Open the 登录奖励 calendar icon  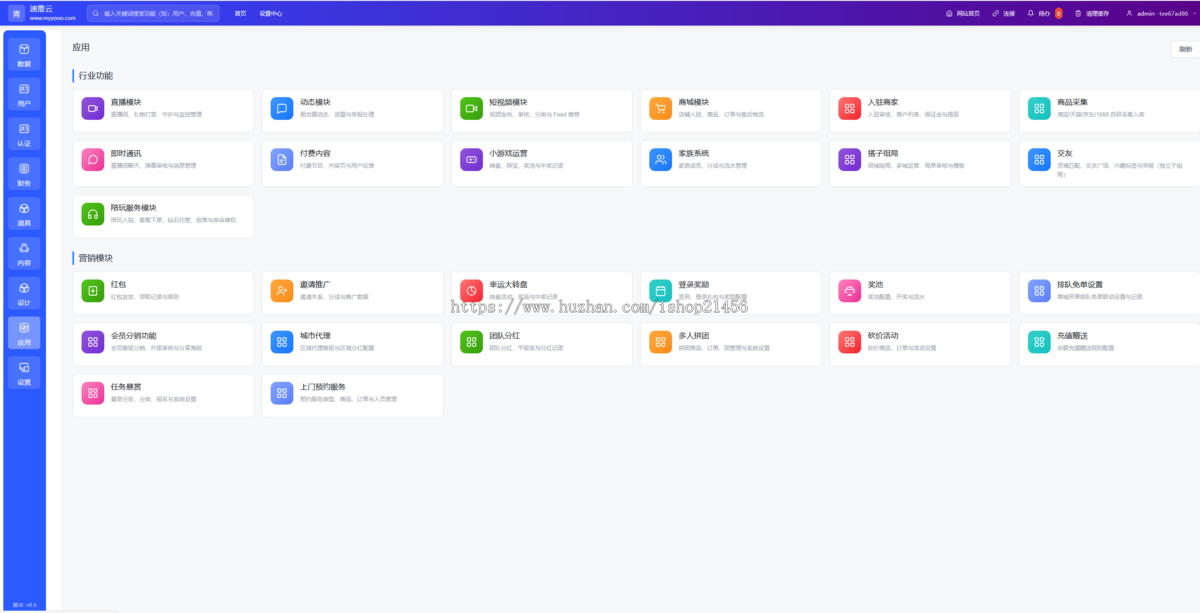660,290
